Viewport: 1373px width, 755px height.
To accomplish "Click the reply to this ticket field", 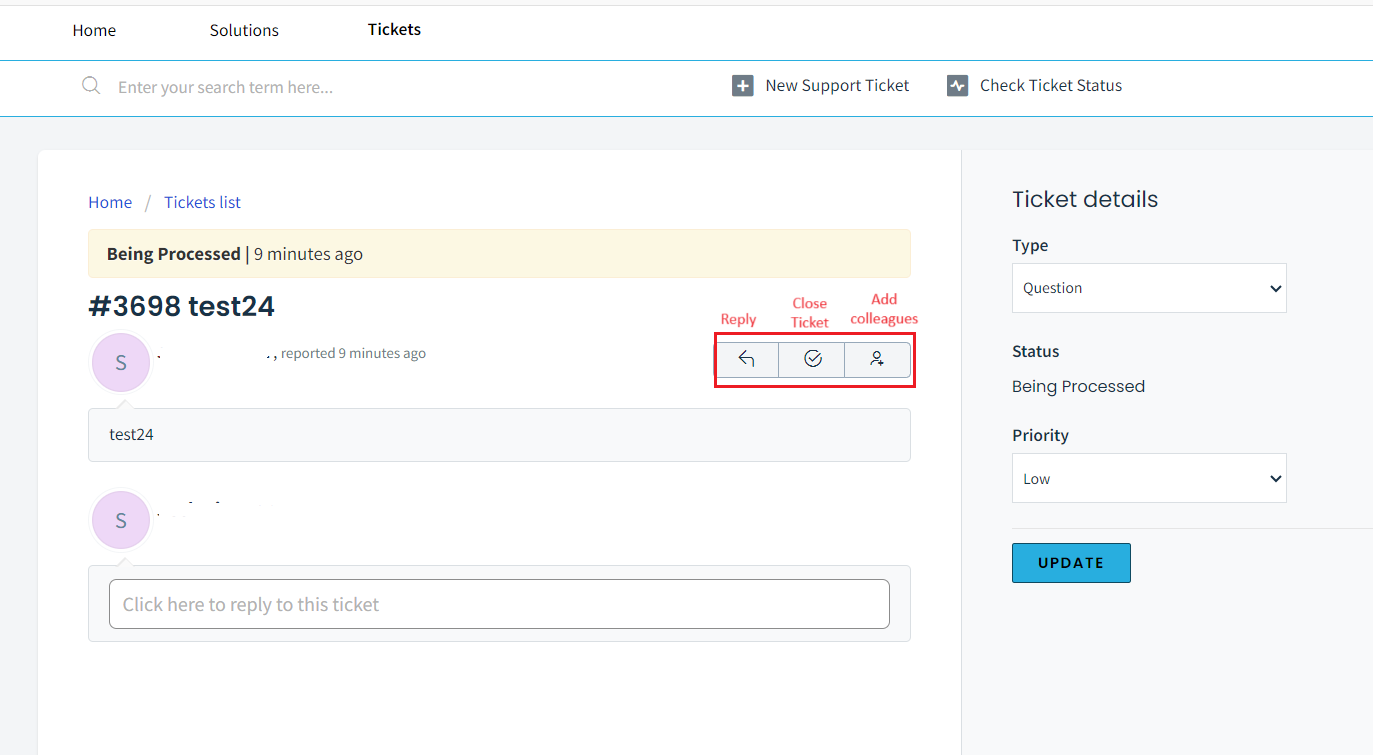I will point(499,604).
